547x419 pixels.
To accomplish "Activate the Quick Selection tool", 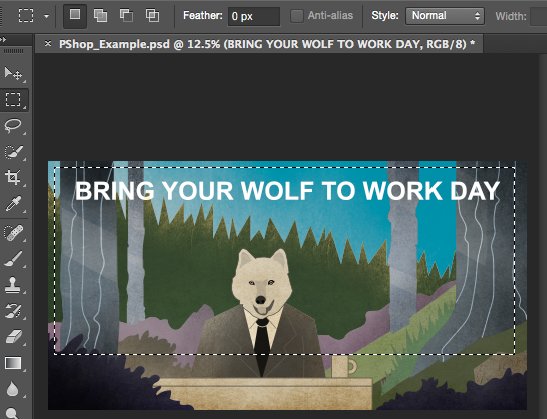I will coord(13,152).
